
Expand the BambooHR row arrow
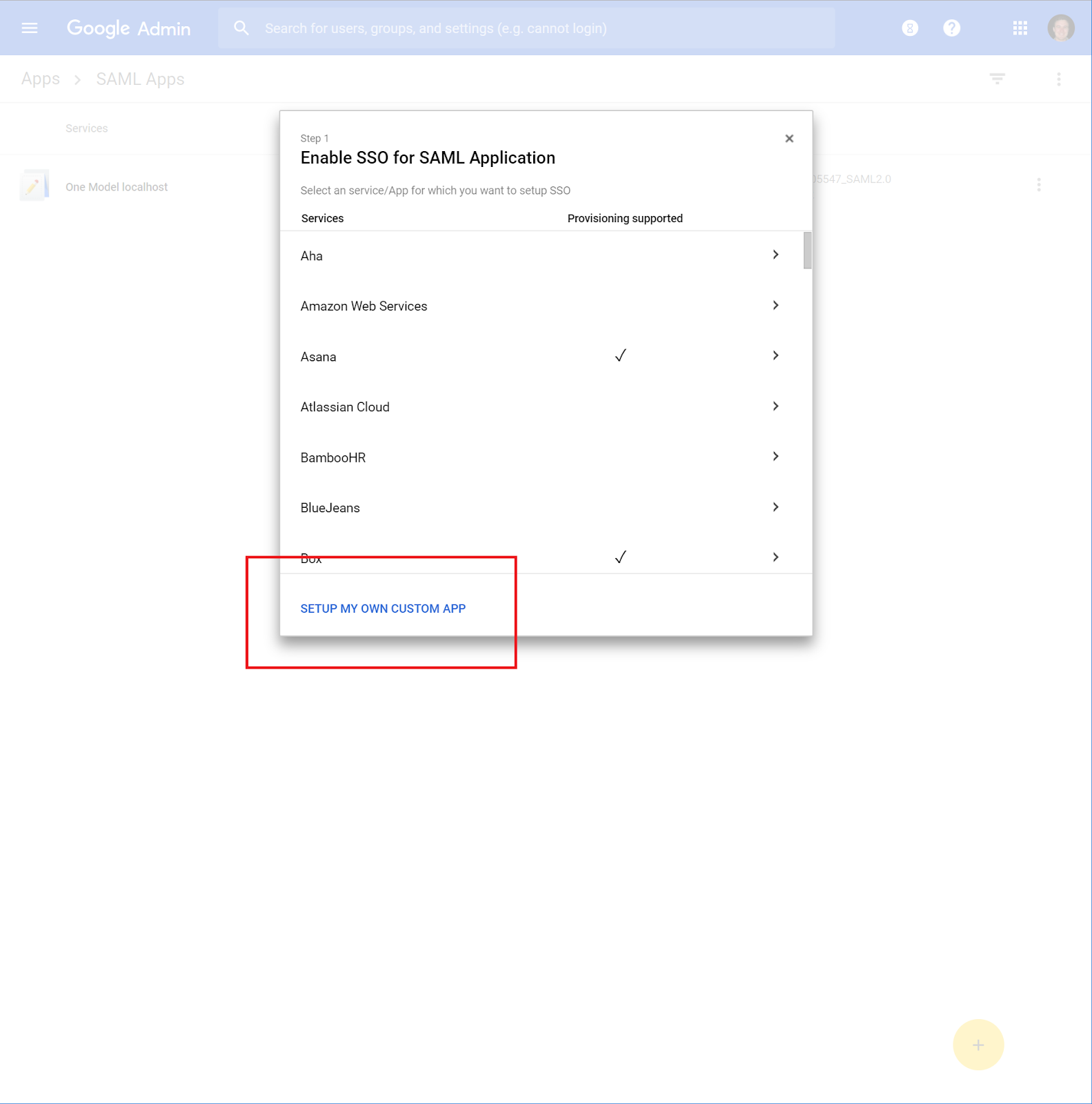[775, 456]
